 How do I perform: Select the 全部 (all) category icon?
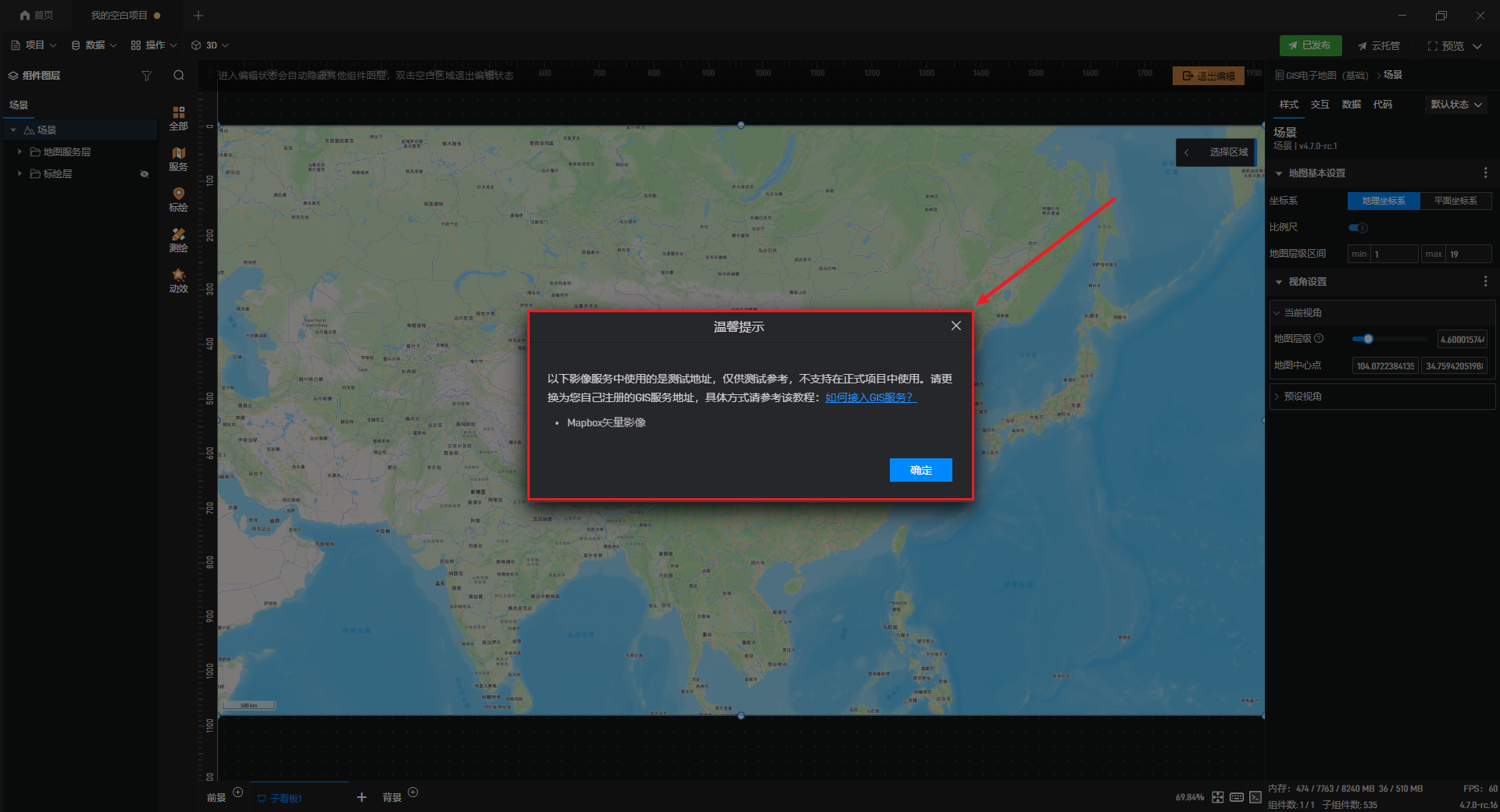pos(178,118)
